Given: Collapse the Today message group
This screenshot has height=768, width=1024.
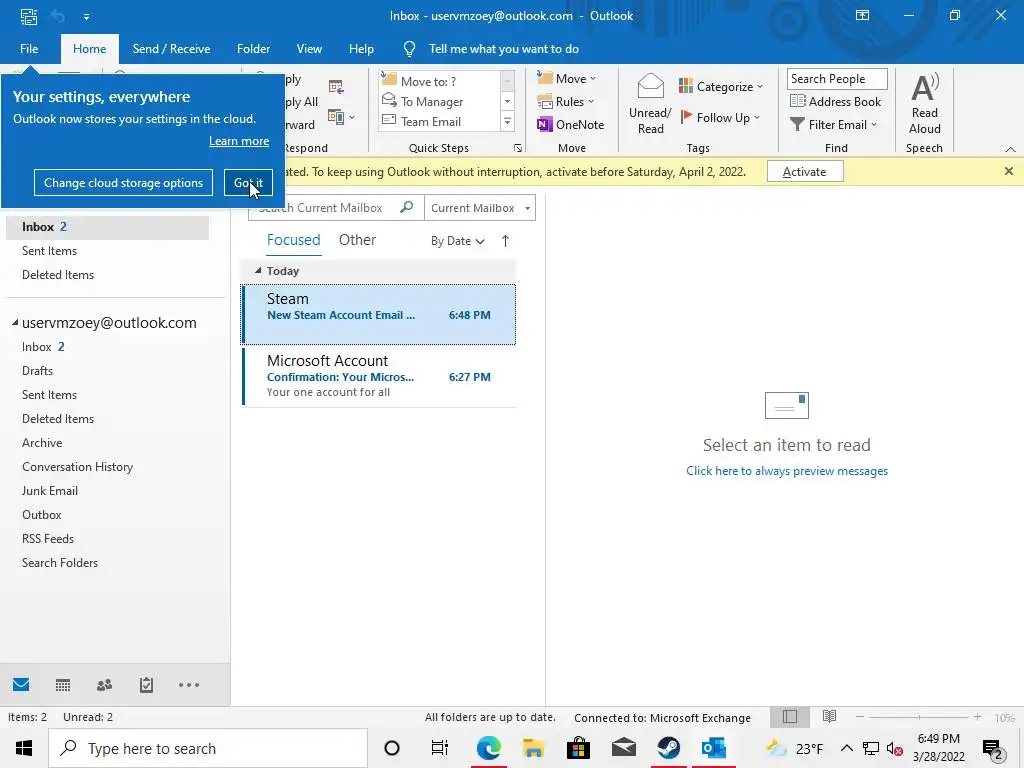Looking at the screenshot, I should (258, 270).
